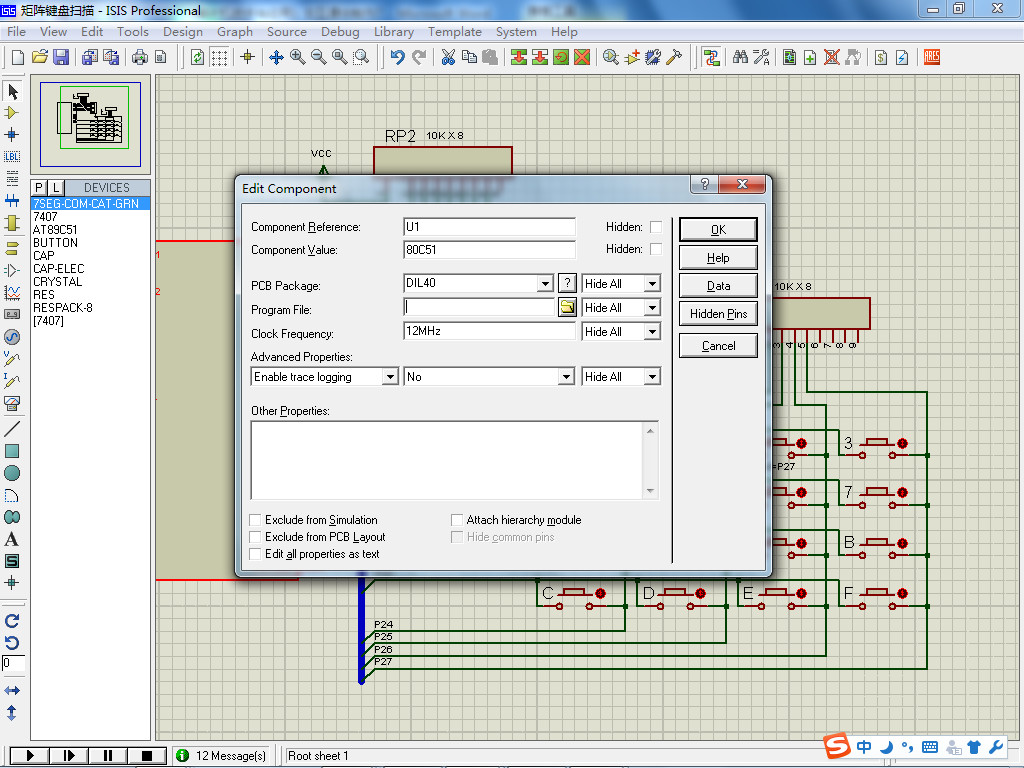Select AT89C51 in the devices list
Image resolution: width=1024 pixels, height=768 pixels.
pos(56,230)
